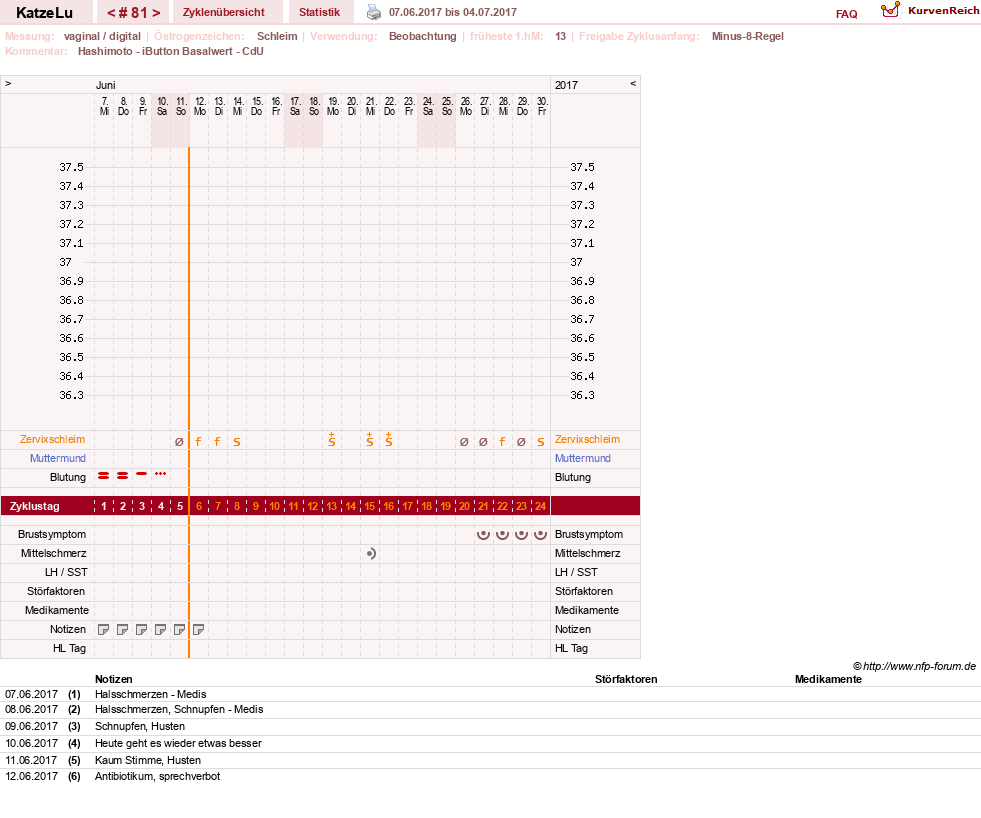Screen dimensions: 981x818
Task: Click the Medikamente column heading below chart
Action: [828, 679]
